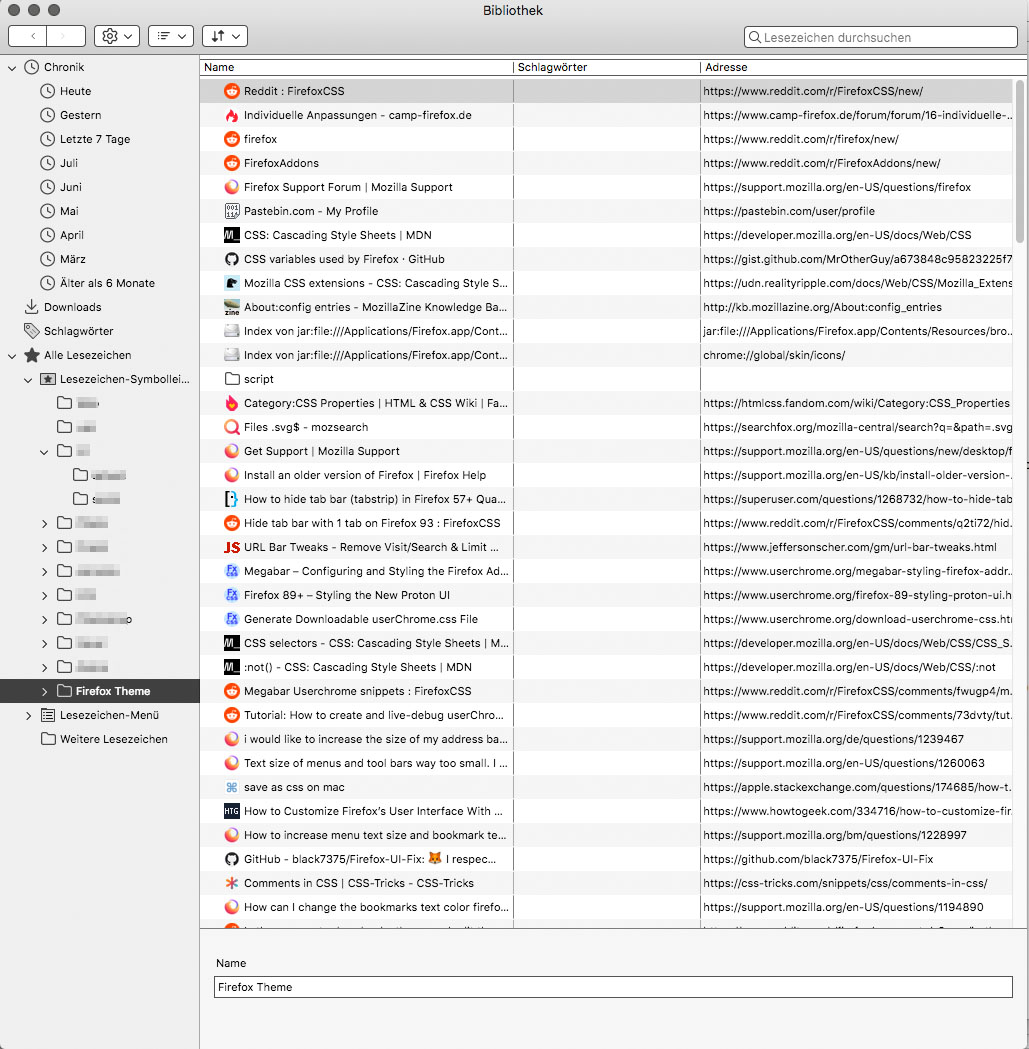This screenshot has height=1049, width=1029.
Task: Select Letzte 7 Tage history entry
Action: click(x=94, y=139)
